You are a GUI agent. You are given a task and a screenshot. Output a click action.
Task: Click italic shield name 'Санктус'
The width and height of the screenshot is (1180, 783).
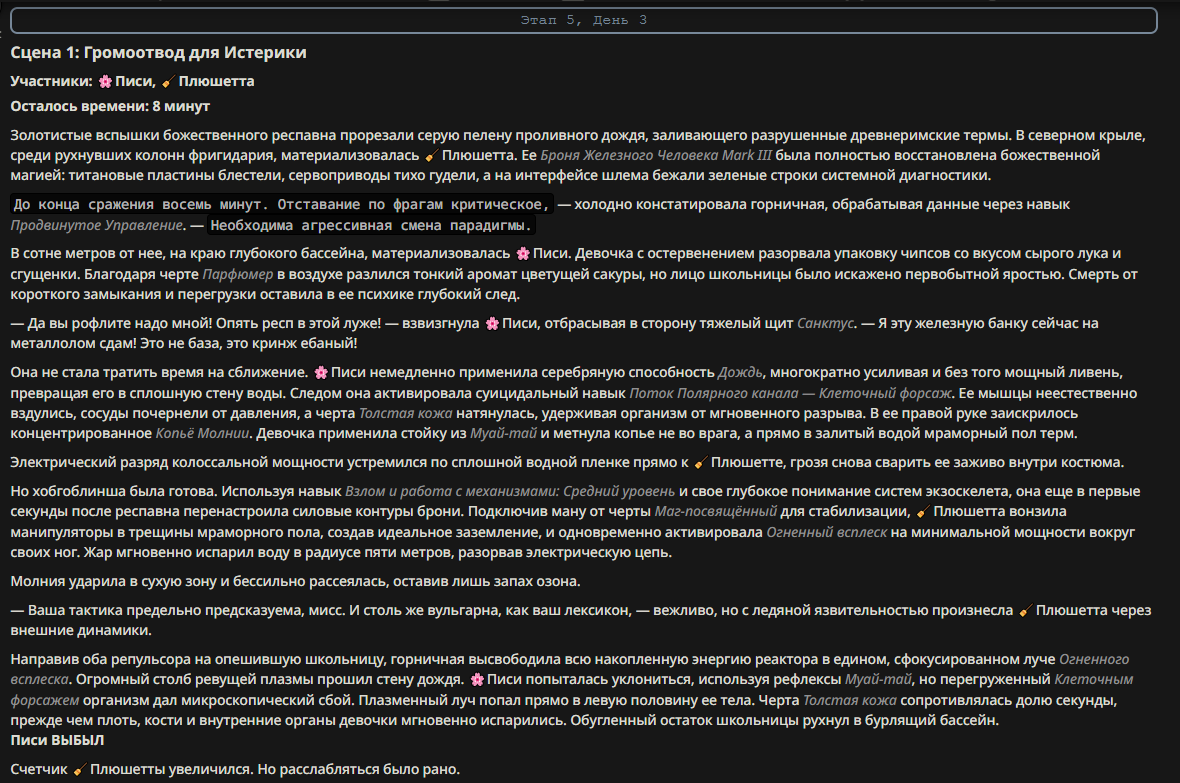826,323
